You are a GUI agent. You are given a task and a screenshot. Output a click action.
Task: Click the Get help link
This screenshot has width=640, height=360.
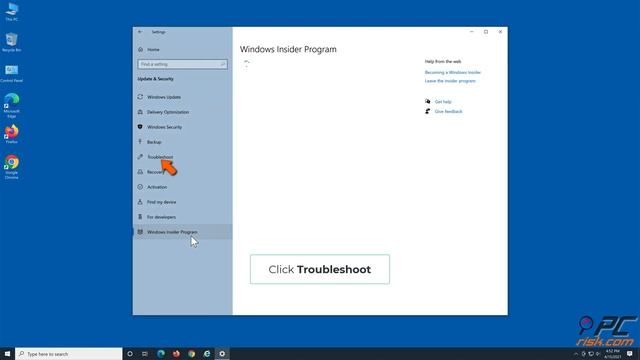(443, 102)
